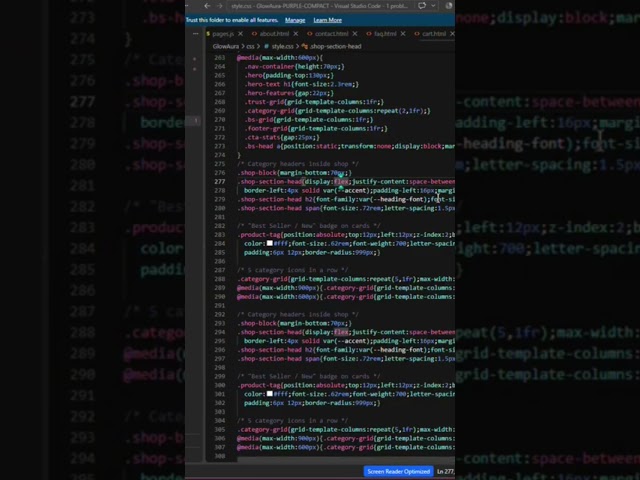Click the .hero-text h1 font-size code line
The image size is (640, 480).
click(302, 84)
